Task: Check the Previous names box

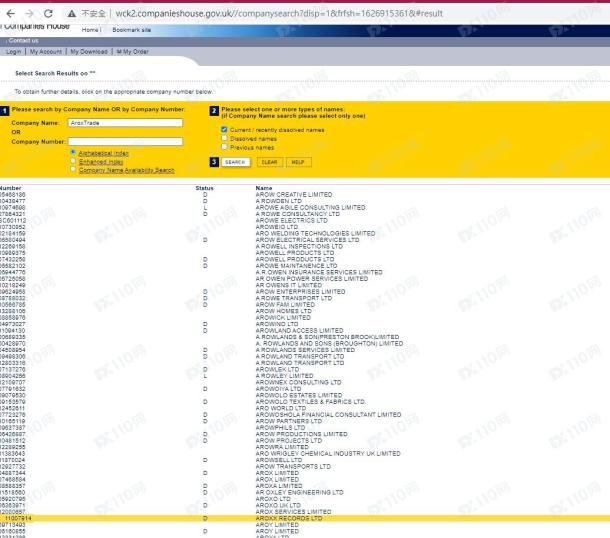Action: 224,147
